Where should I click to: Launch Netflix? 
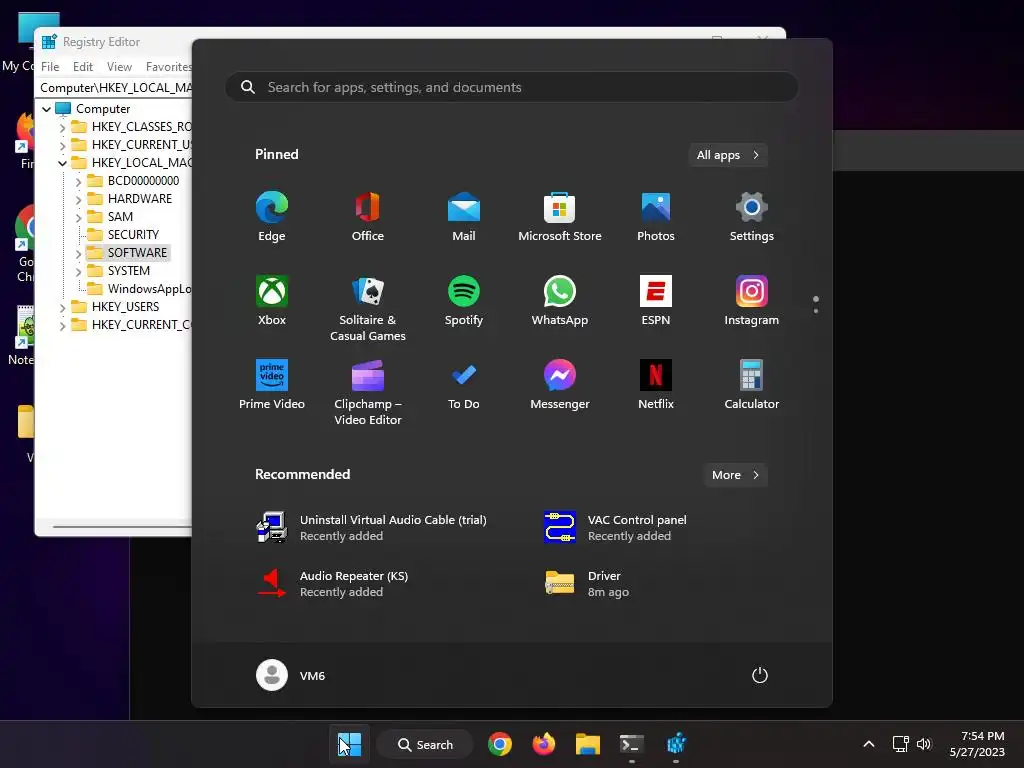pos(656,385)
